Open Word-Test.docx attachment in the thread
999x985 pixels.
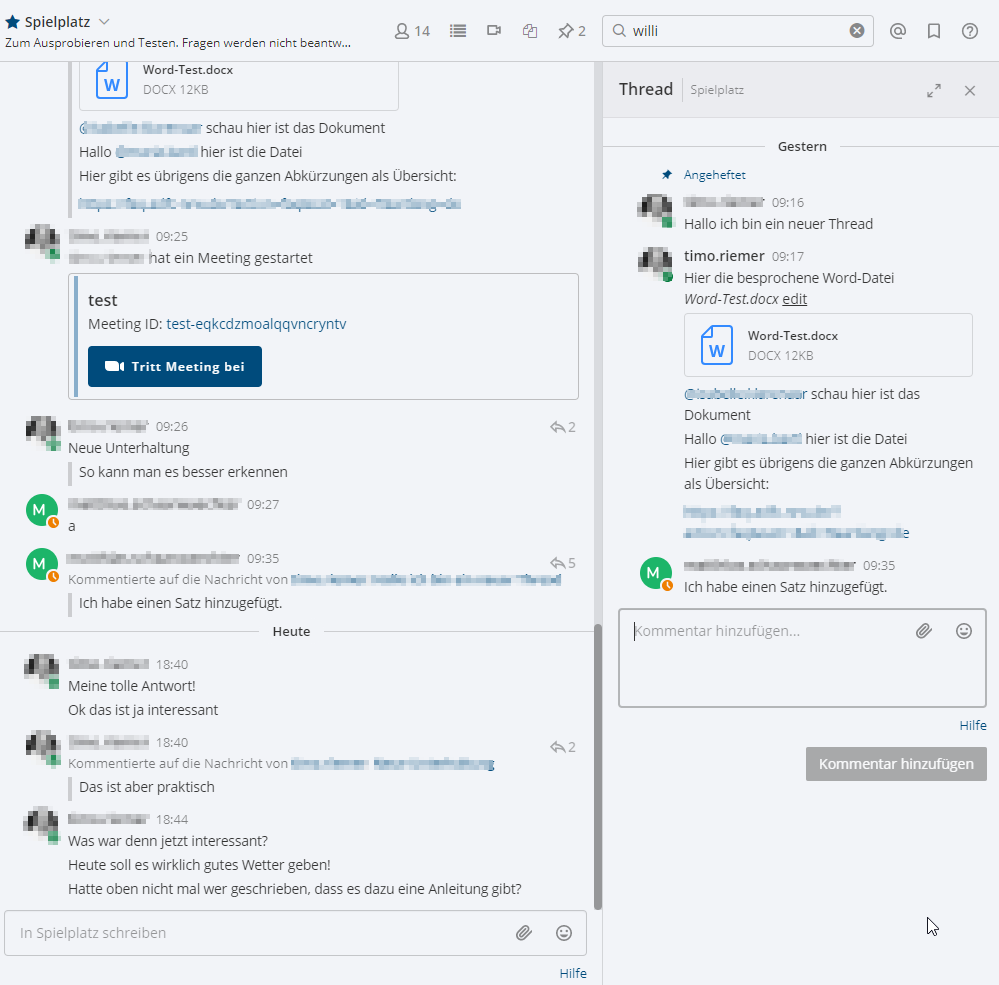[793, 336]
